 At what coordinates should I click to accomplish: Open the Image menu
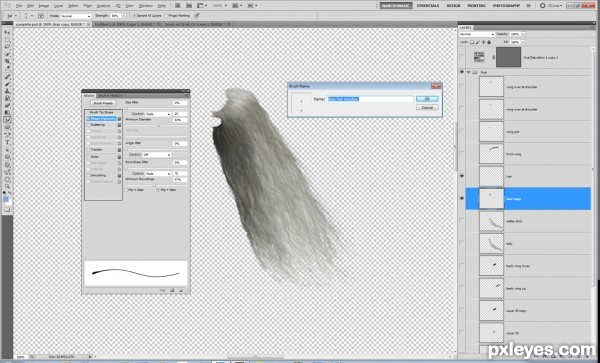(x=43, y=6)
